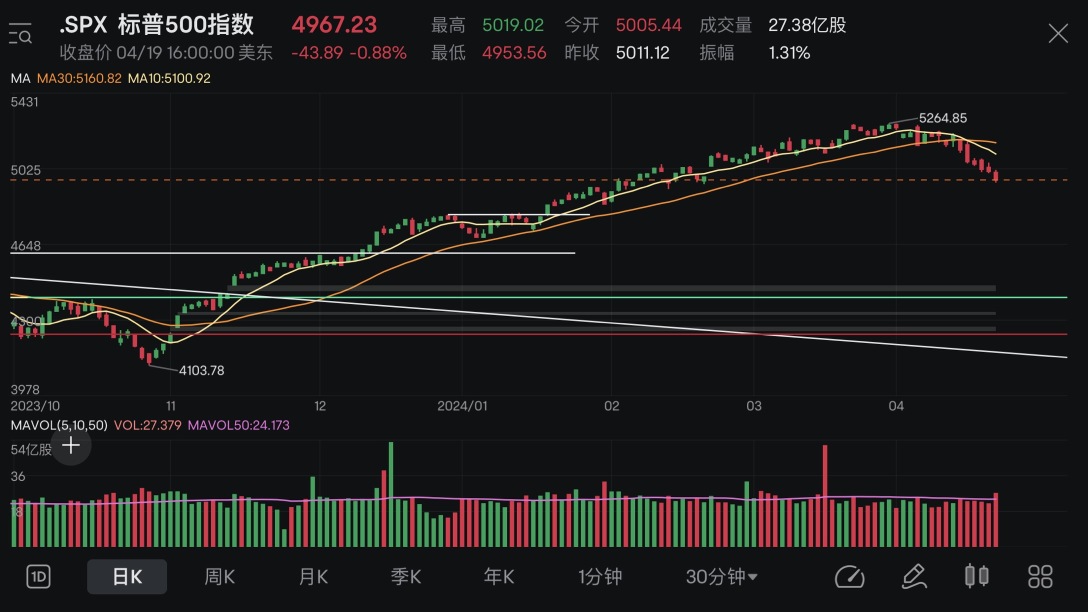
Task: Tap the low value 4953.56
Action: click(514, 53)
